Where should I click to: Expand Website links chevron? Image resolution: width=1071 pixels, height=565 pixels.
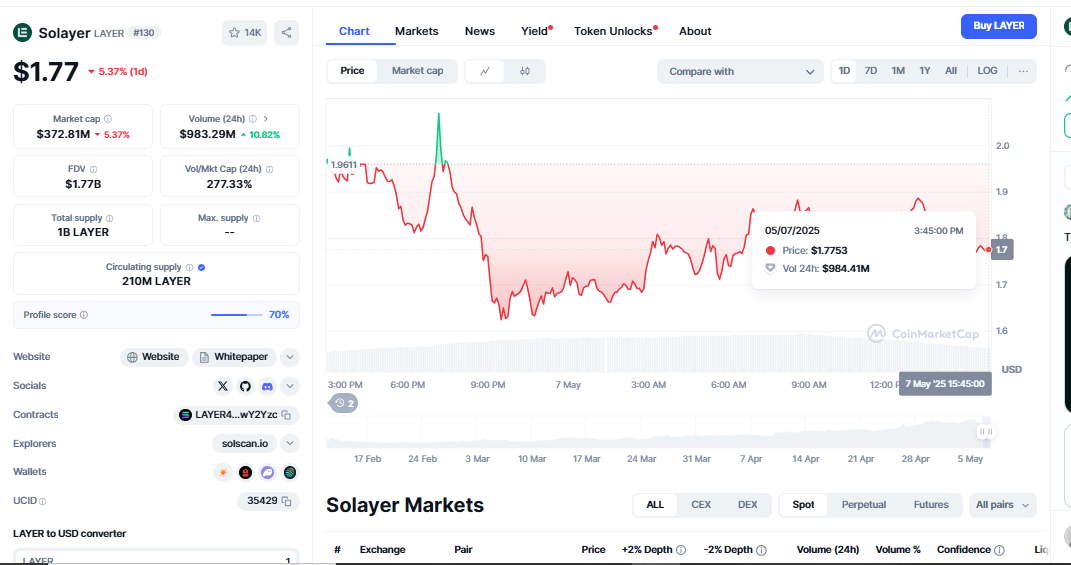[x=290, y=357]
